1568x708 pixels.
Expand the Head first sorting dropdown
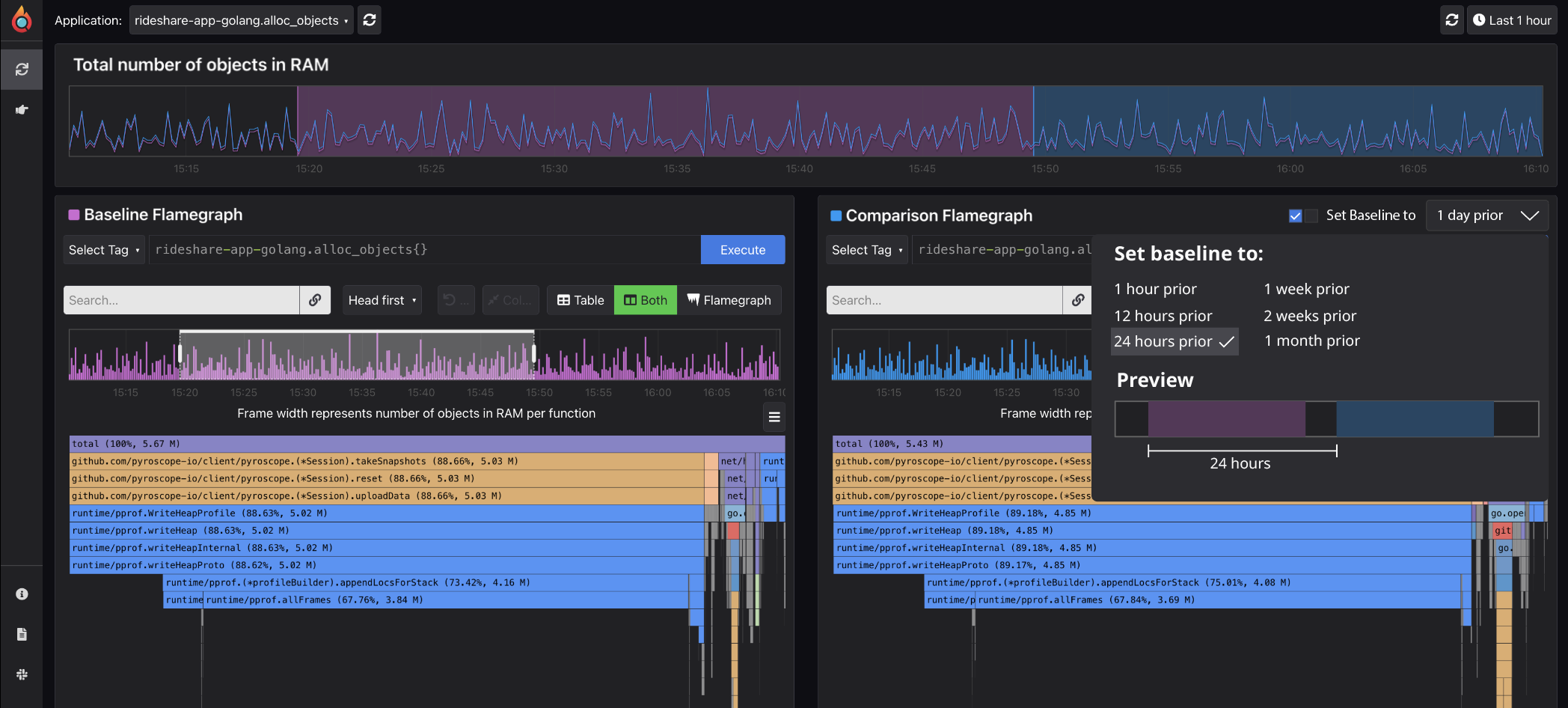[382, 299]
